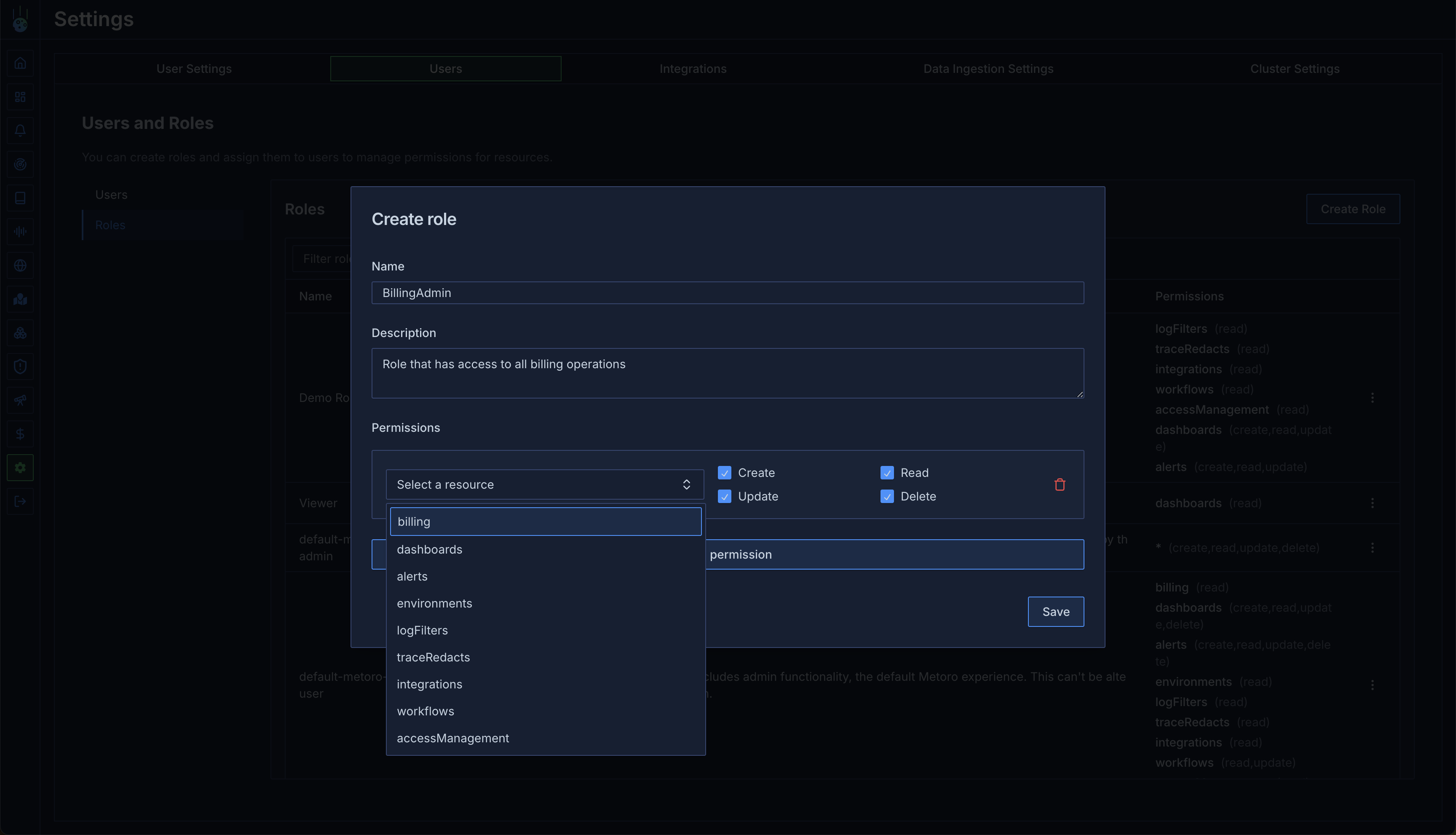Image resolution: width=1456 pixels, height=835 pixels.
Task: Click the dollar billing sidebar icon
Action: [20, 434]
